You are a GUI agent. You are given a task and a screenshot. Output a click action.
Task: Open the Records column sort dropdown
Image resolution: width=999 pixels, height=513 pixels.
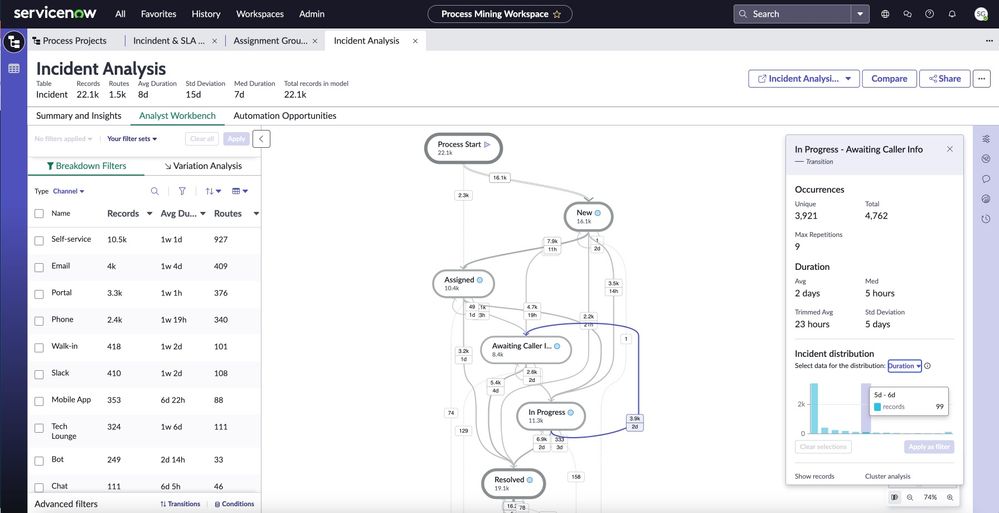(149, 214)
